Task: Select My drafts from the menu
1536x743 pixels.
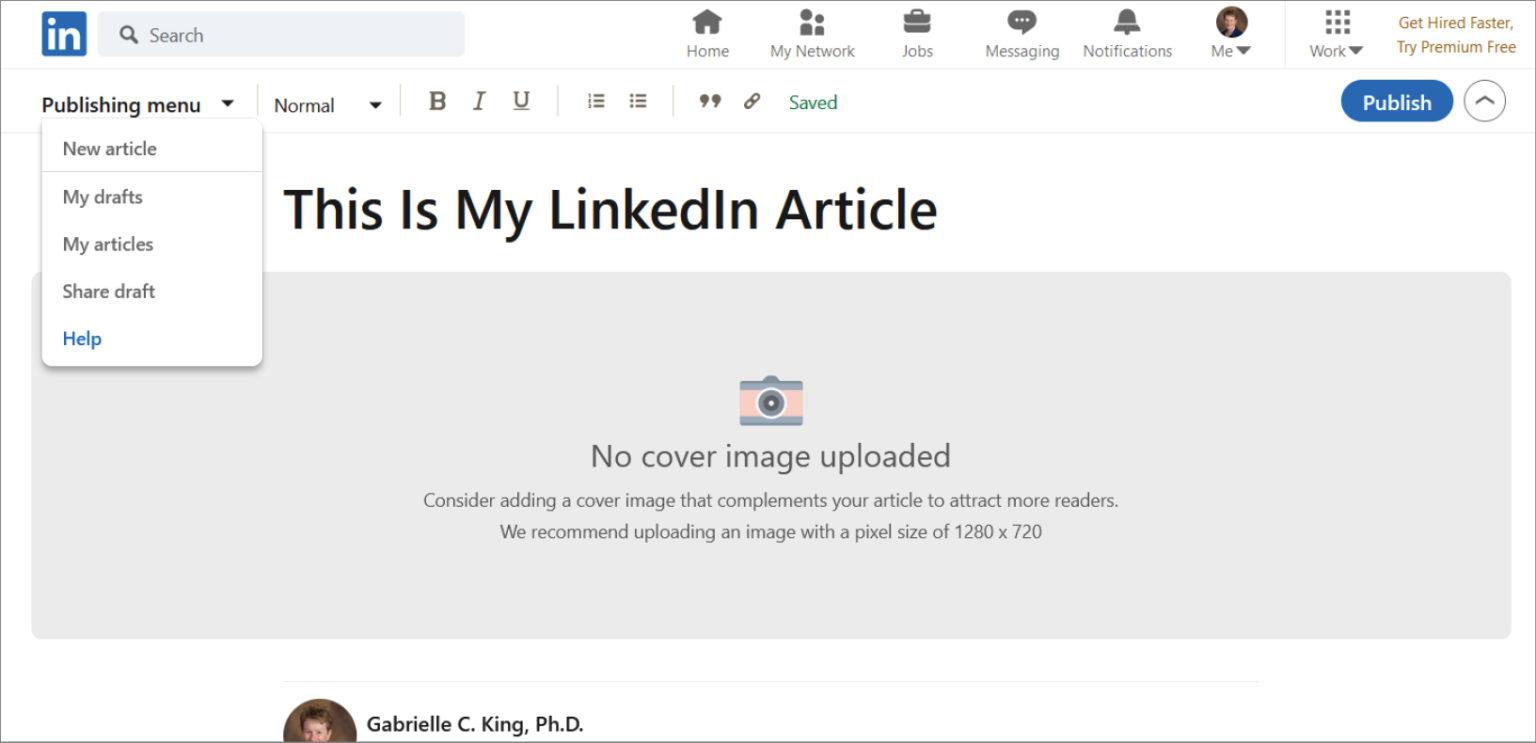Action: [x=102, y=196]
